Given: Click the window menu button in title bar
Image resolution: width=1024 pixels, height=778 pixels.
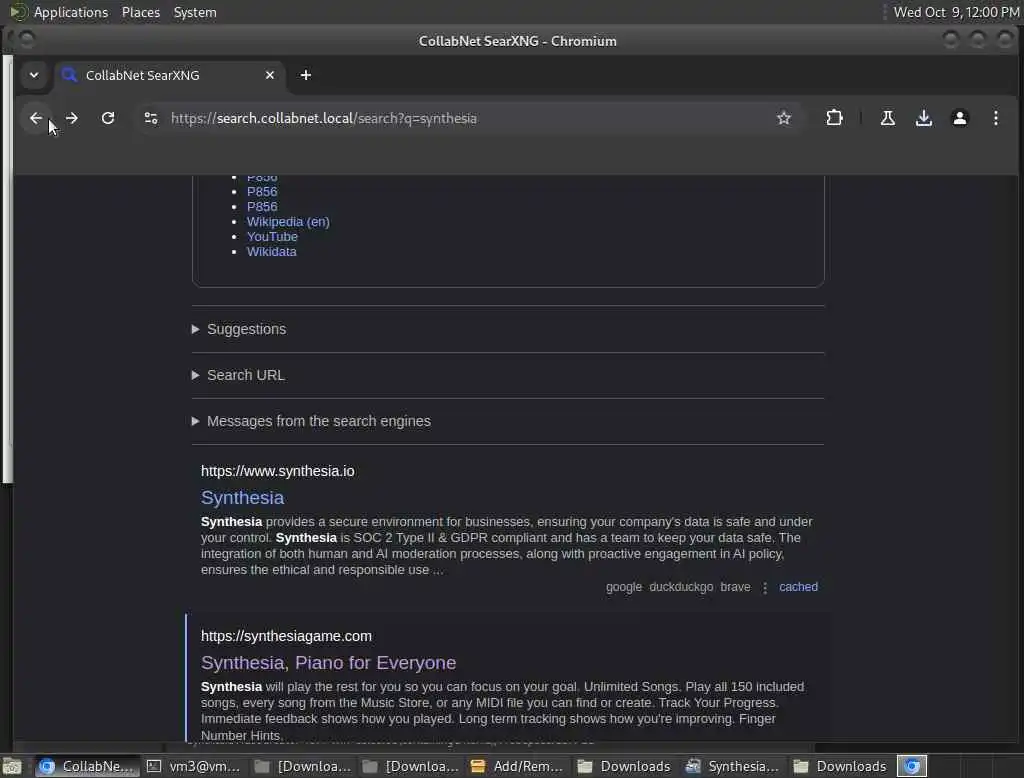Looking at the screenshot, I should click(25, 41).
